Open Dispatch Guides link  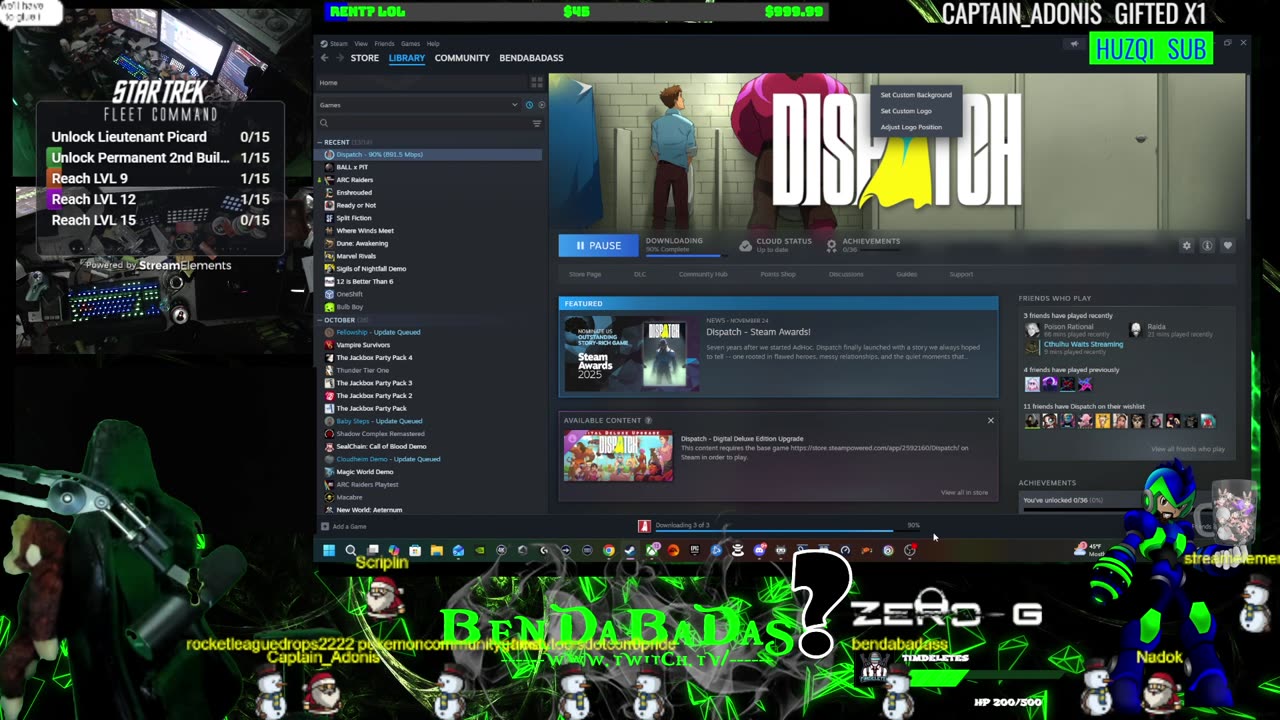point(907,274)
